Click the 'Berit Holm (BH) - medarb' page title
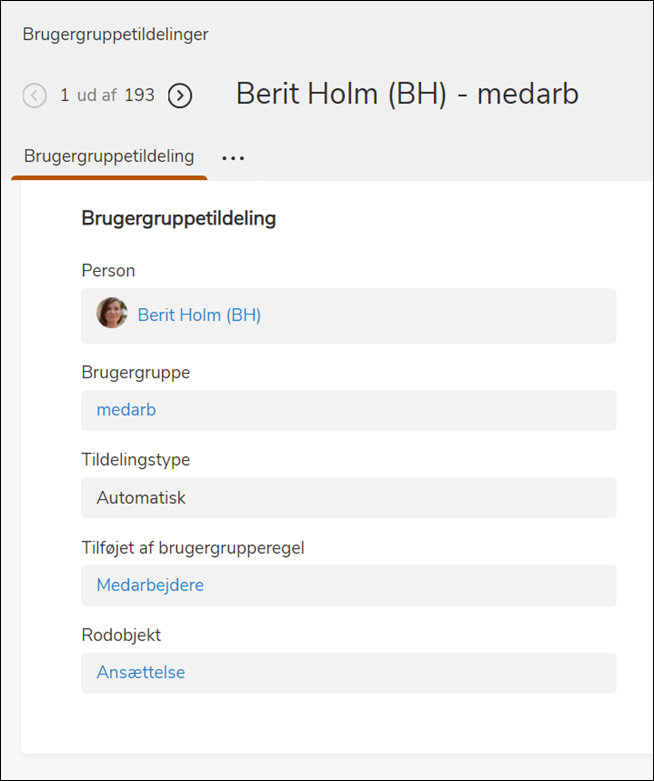This screenshot has width=654, height=781. click(407, 95)
